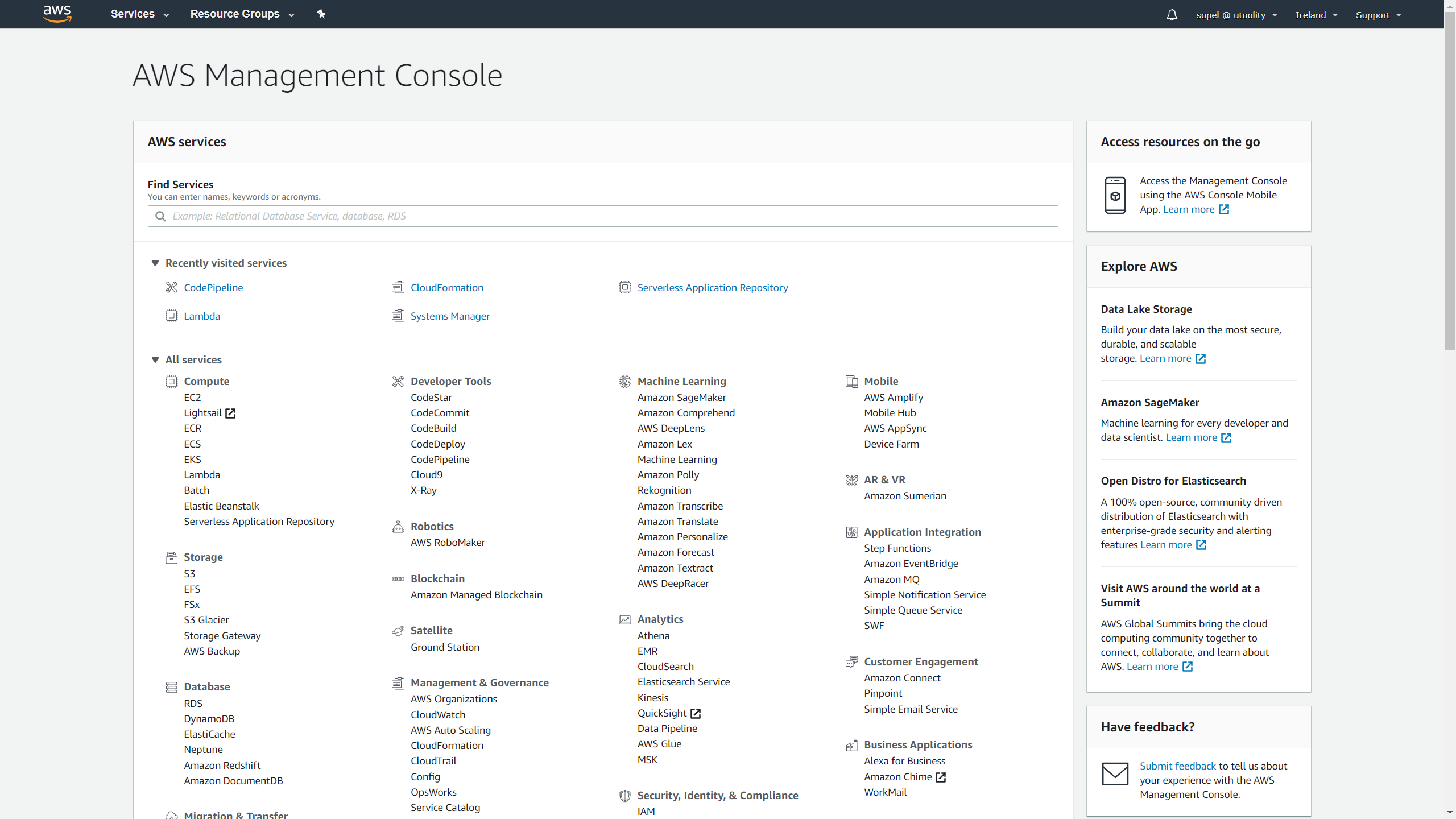Click the external link icon next to Lightsail
The width and height of the screenshot is (1456, 819).
(230, 413)
